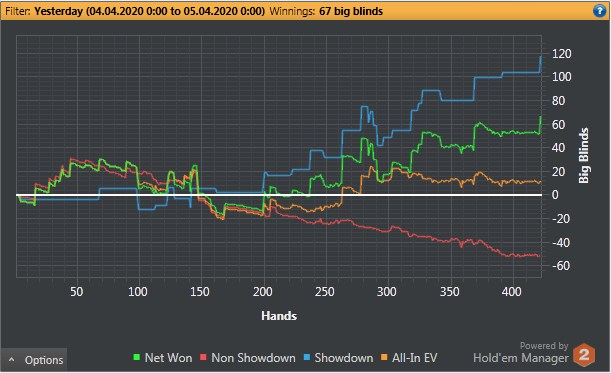Click the 200 label on hands axis
The width and height of the screenshot is (611, 373).
pos(263,292)
